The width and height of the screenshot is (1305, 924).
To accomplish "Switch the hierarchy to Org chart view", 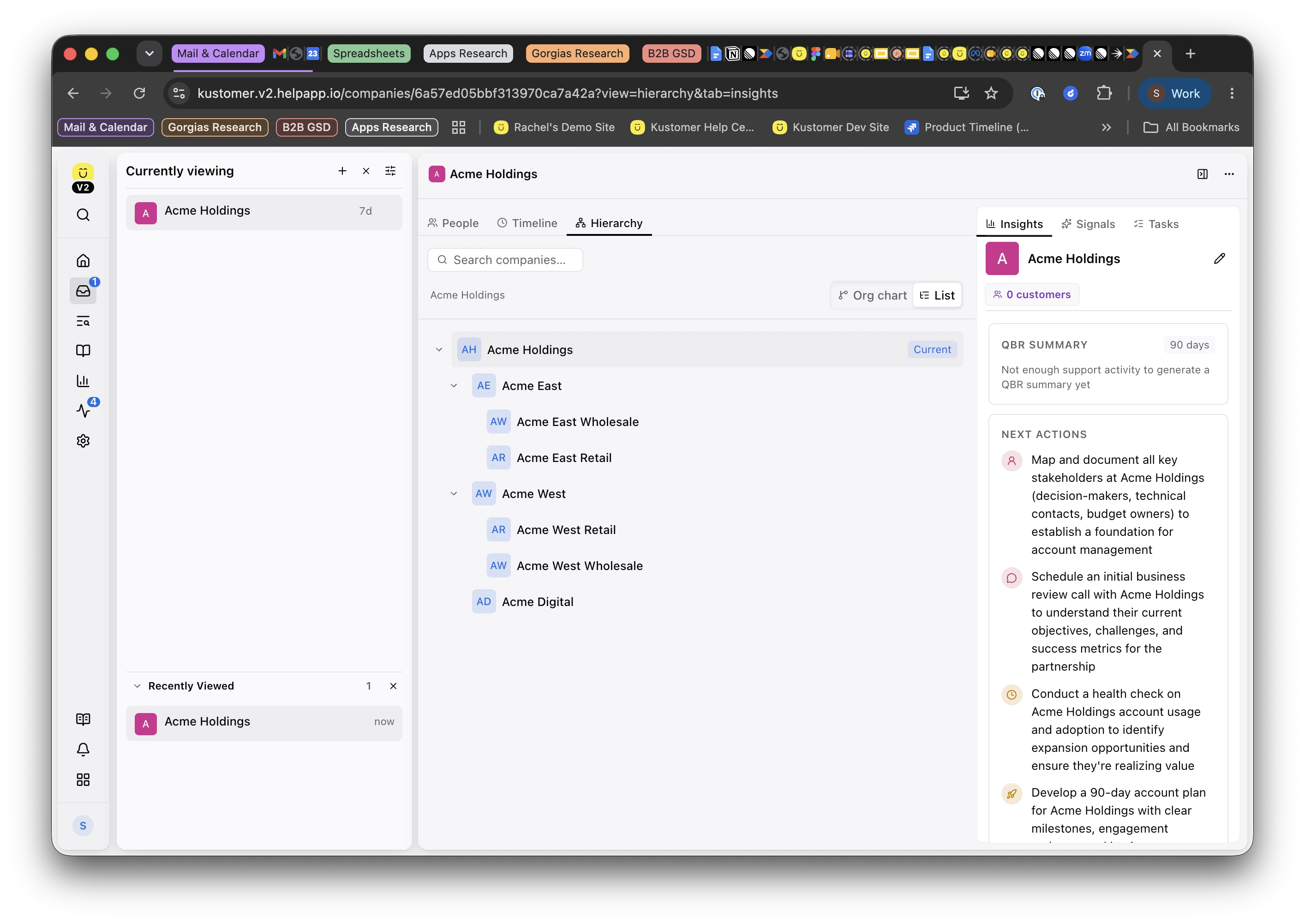I will (872, 295).
